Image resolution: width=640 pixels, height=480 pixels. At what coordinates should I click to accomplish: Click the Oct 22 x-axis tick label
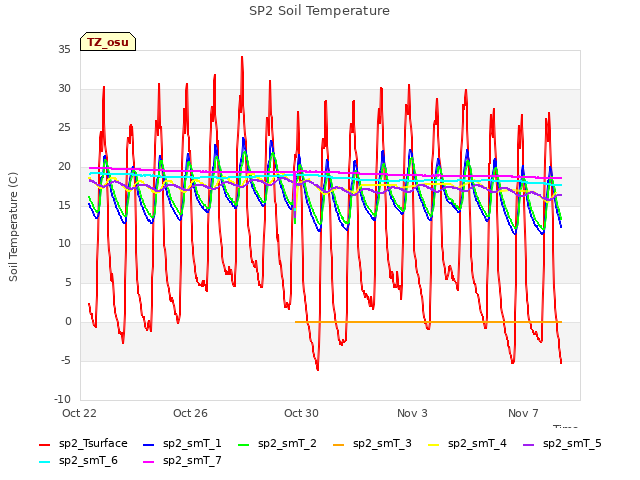(79, 413)
